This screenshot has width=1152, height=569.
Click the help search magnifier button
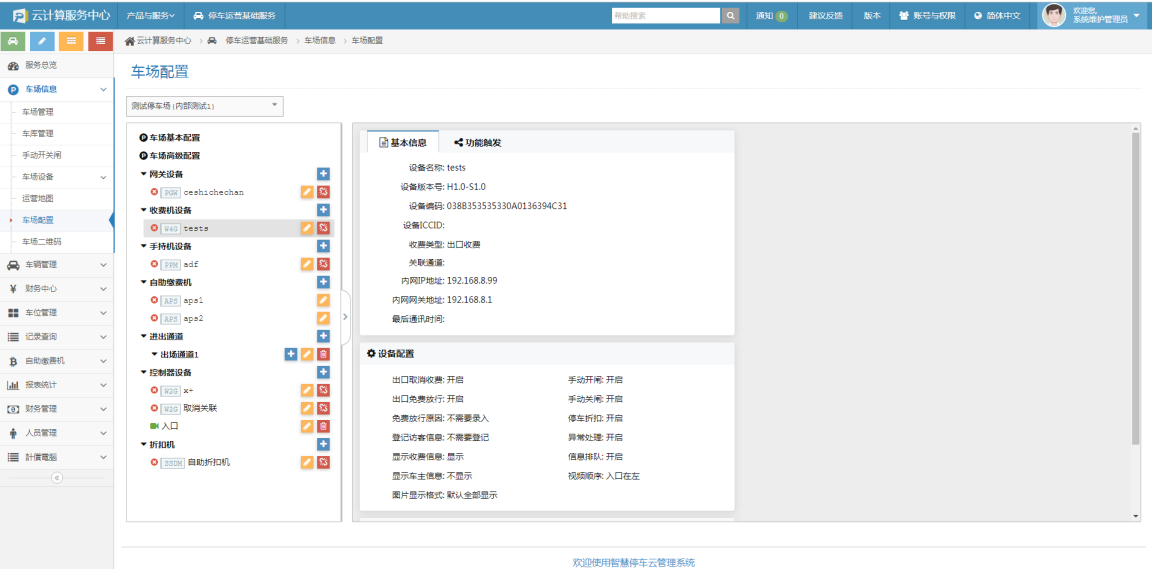coord(730,15)
